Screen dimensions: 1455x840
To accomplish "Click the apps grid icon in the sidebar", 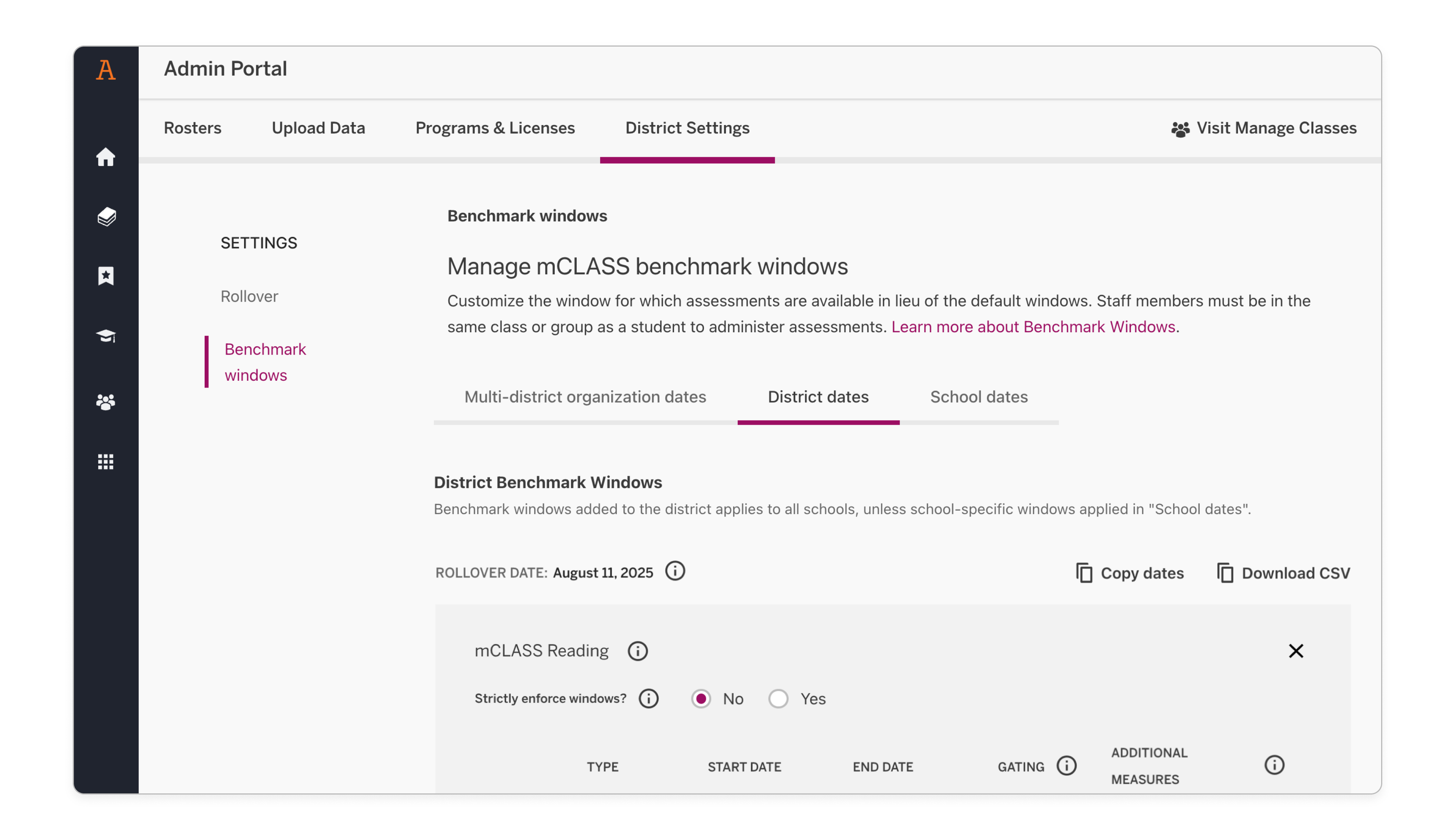I will 106,461.
